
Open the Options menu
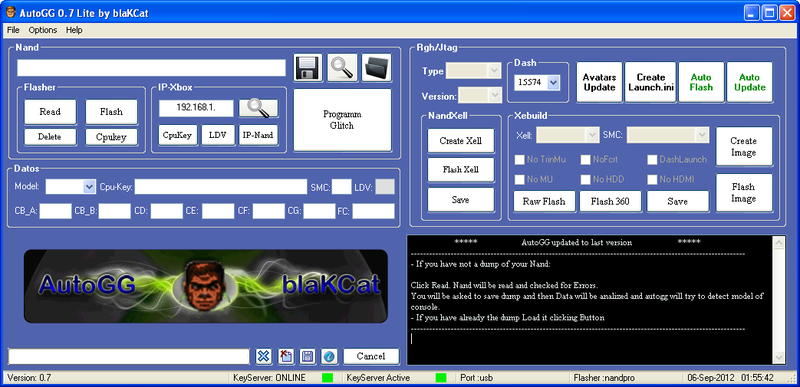click(43, 30)
